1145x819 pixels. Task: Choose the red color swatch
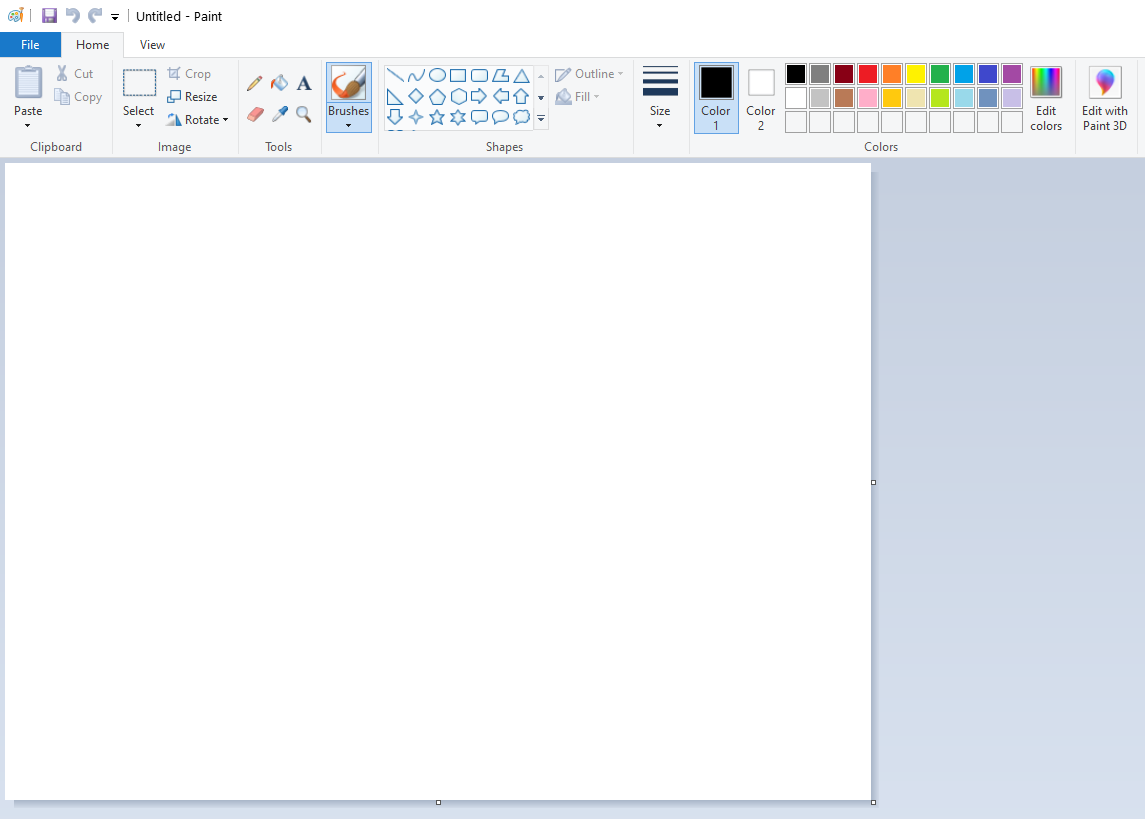[x=867, y=74]
